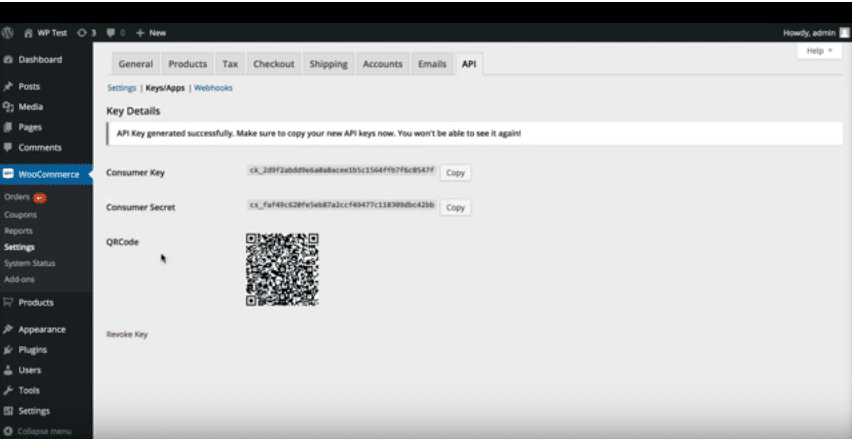Click the Revoke Key link

click(x=127, y=334)
